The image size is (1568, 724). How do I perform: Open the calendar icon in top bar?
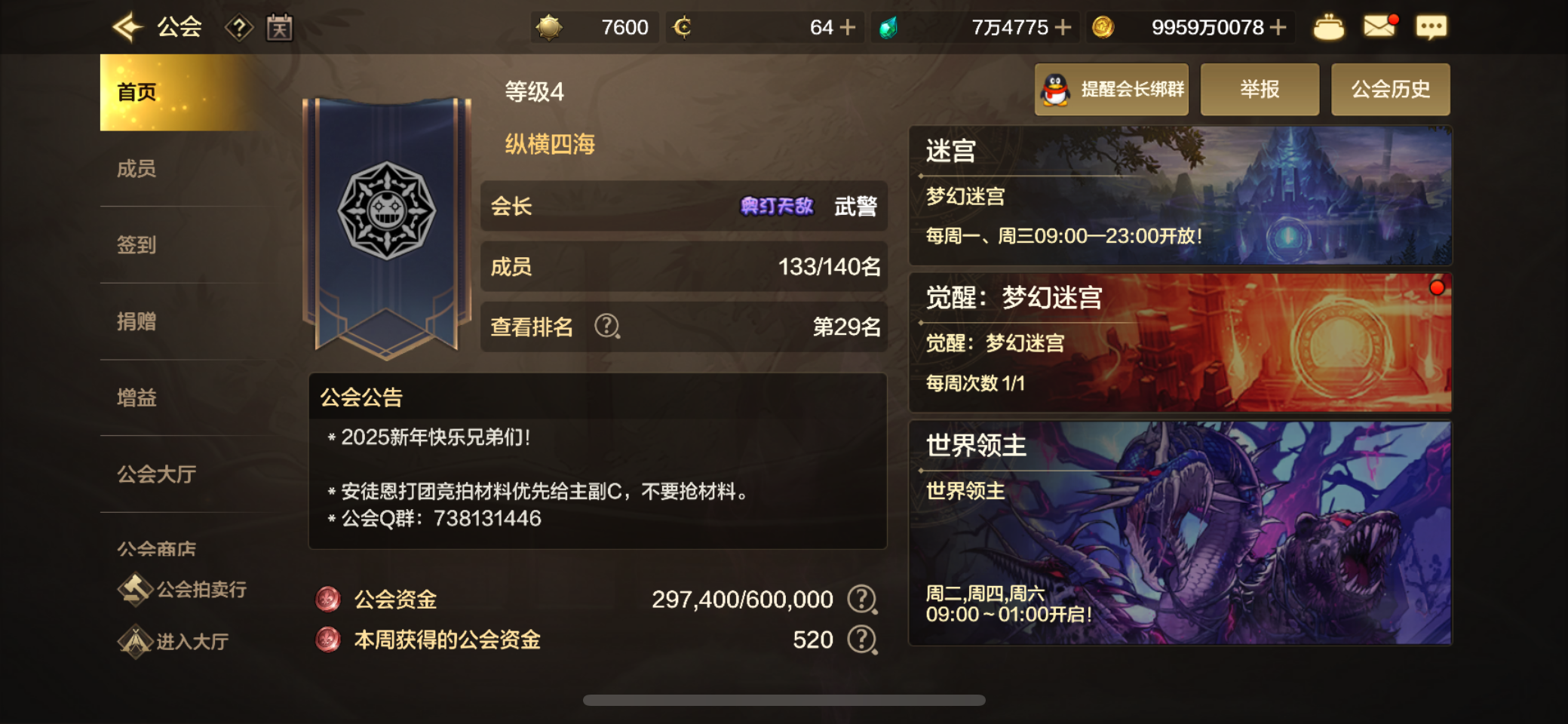click(x=279, y=28)
